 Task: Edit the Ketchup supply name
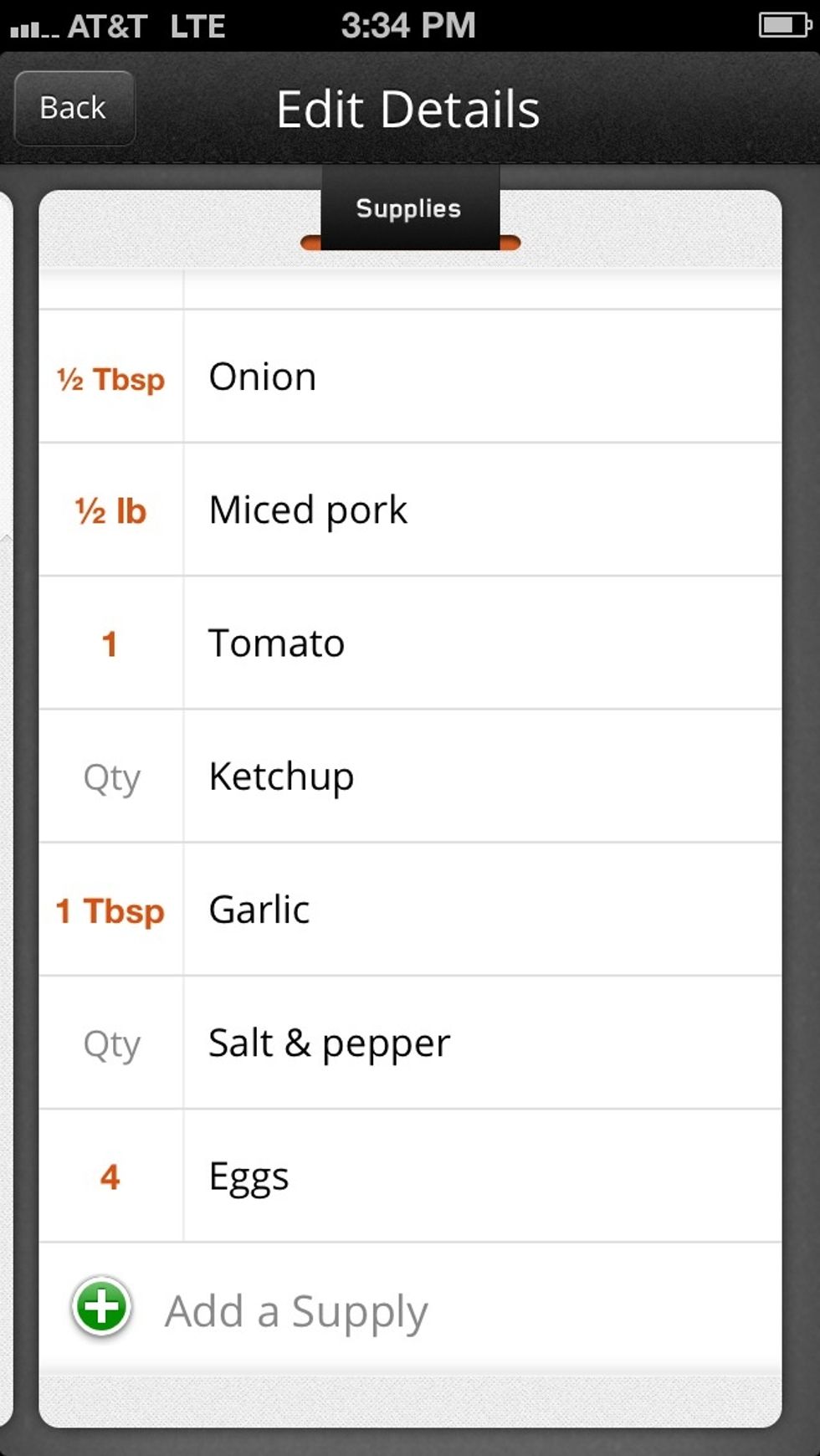pos(281,777)
